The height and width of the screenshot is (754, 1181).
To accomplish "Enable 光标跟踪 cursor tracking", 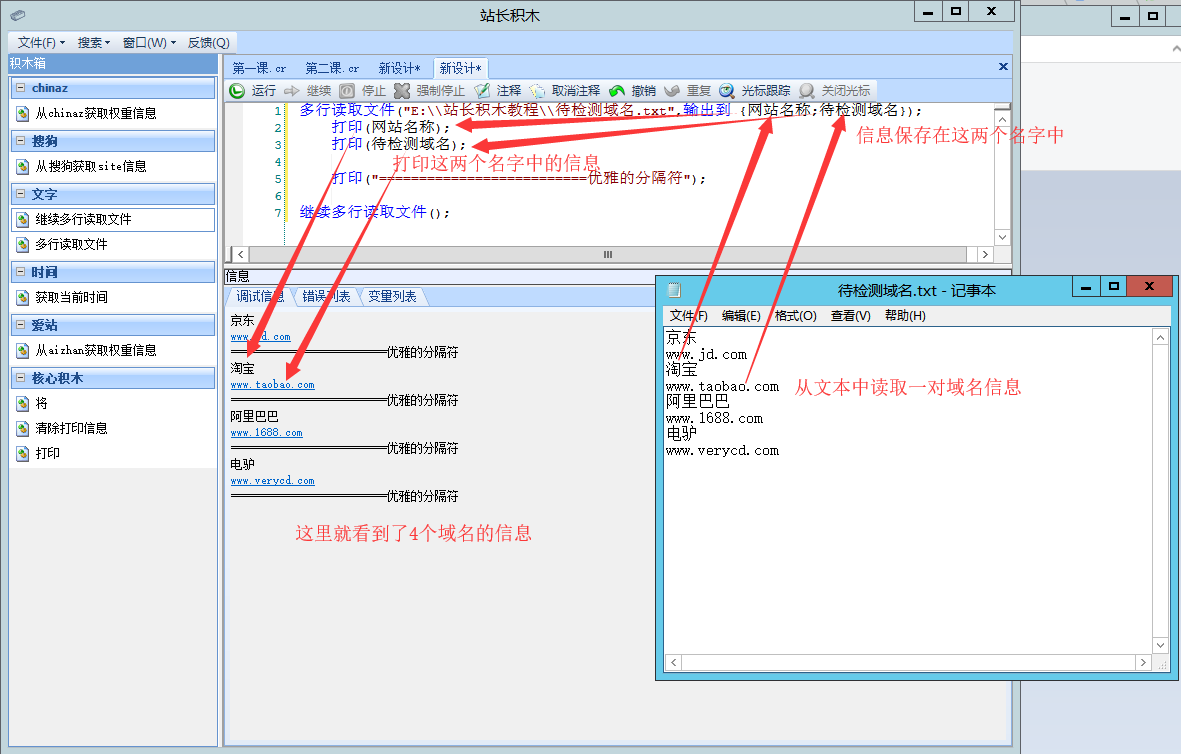I will tap(727, 91).
